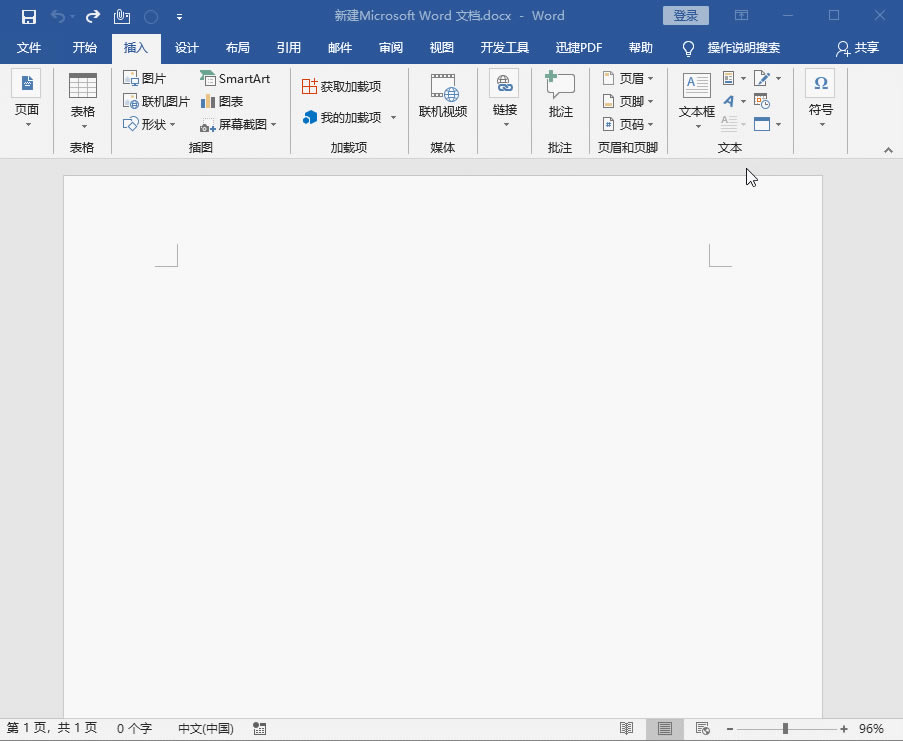This screenshot has height=741, width=903.
Task: Click the 登录 sign-in button
Action: coord(686,15)
